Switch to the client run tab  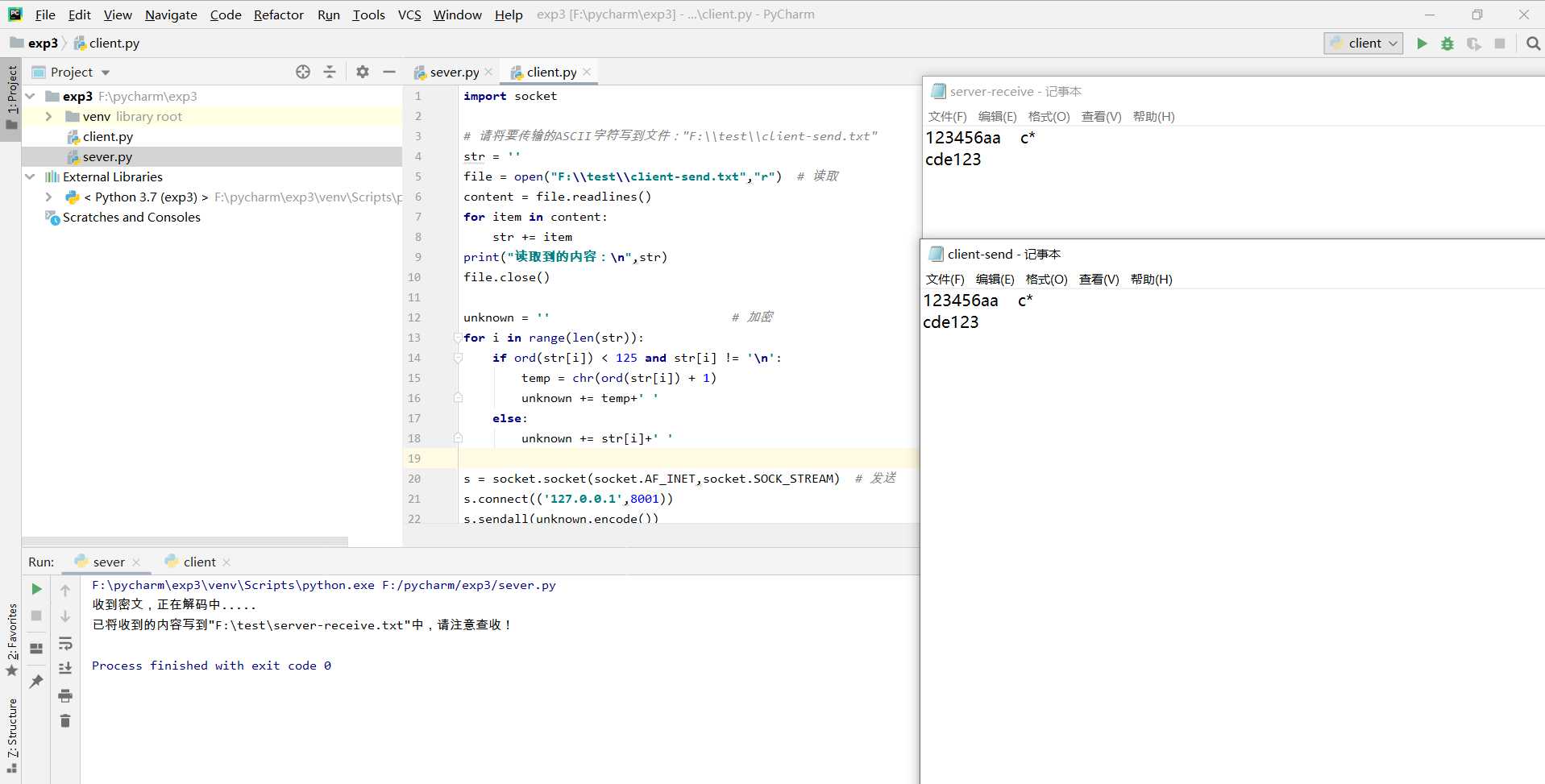tap(199, 562)
